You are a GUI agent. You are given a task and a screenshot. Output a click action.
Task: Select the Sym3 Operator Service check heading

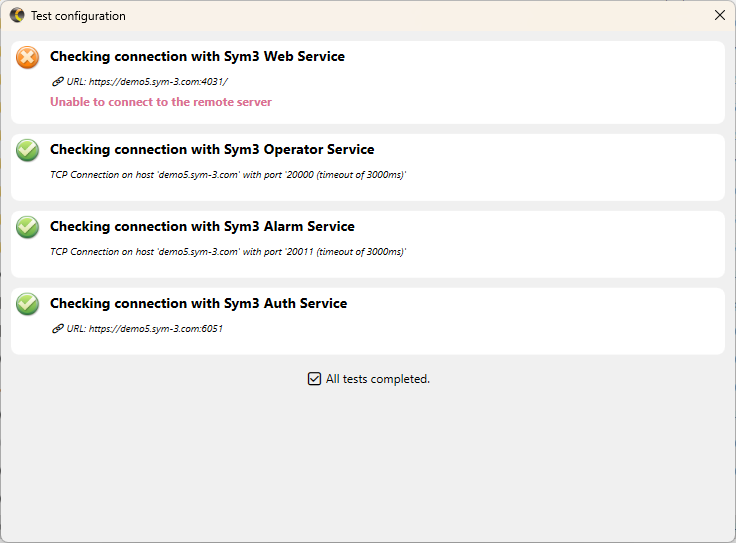point(212,150)
